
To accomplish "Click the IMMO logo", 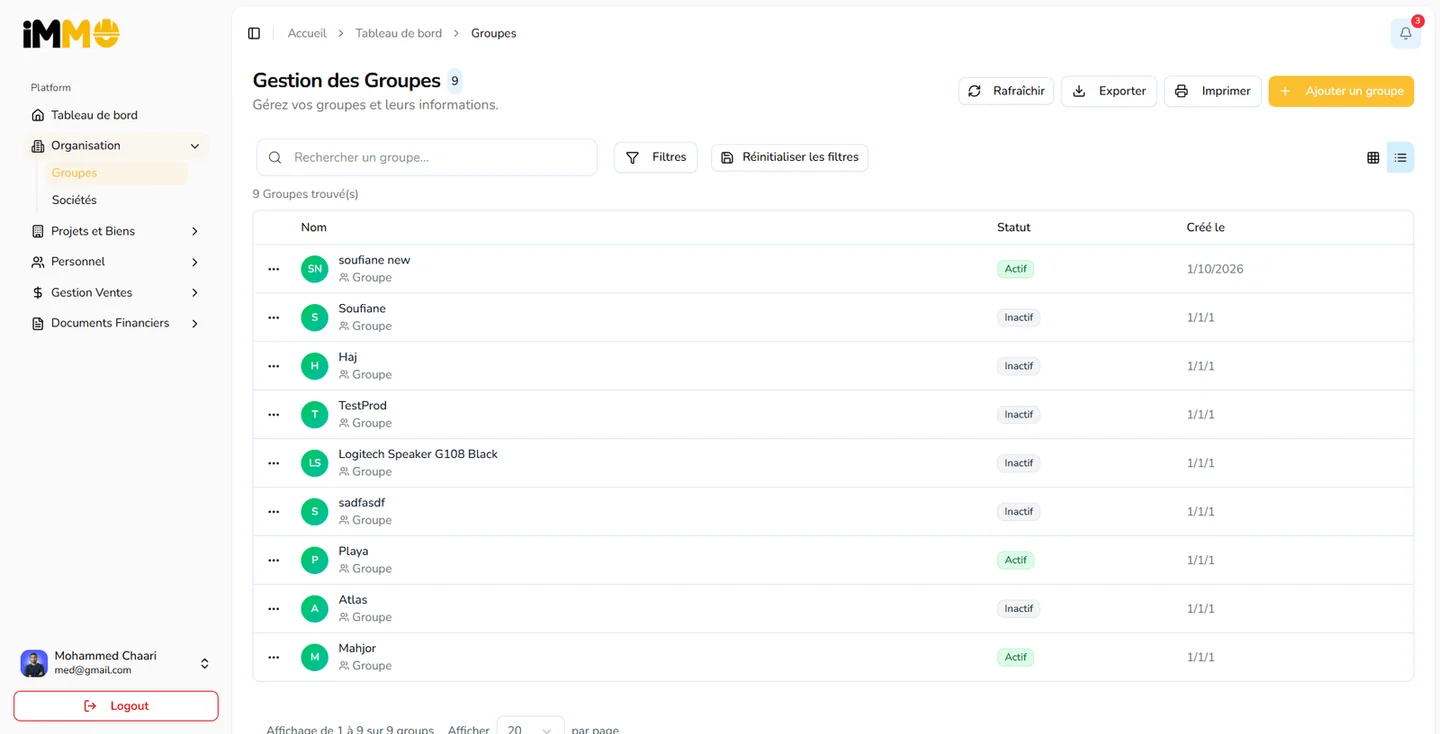I will point(71,34).
